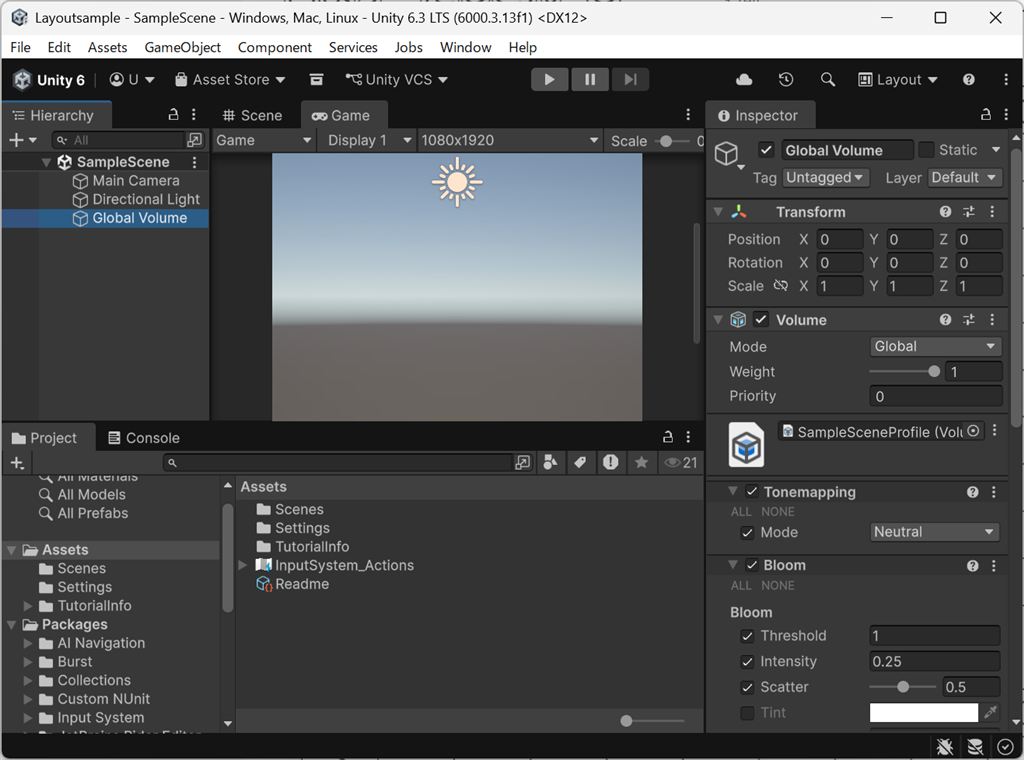Screen dimensions: 1024x760
Task: Open the Layout dropdown
Action: tap(897, 79)
